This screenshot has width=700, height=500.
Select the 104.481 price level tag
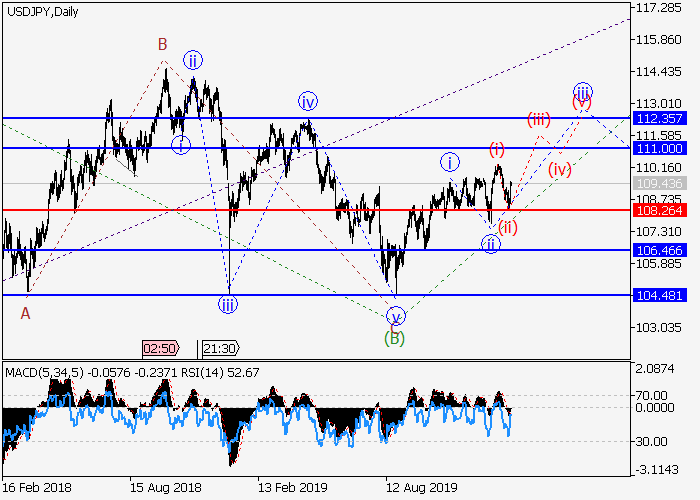tap(658, 295)
